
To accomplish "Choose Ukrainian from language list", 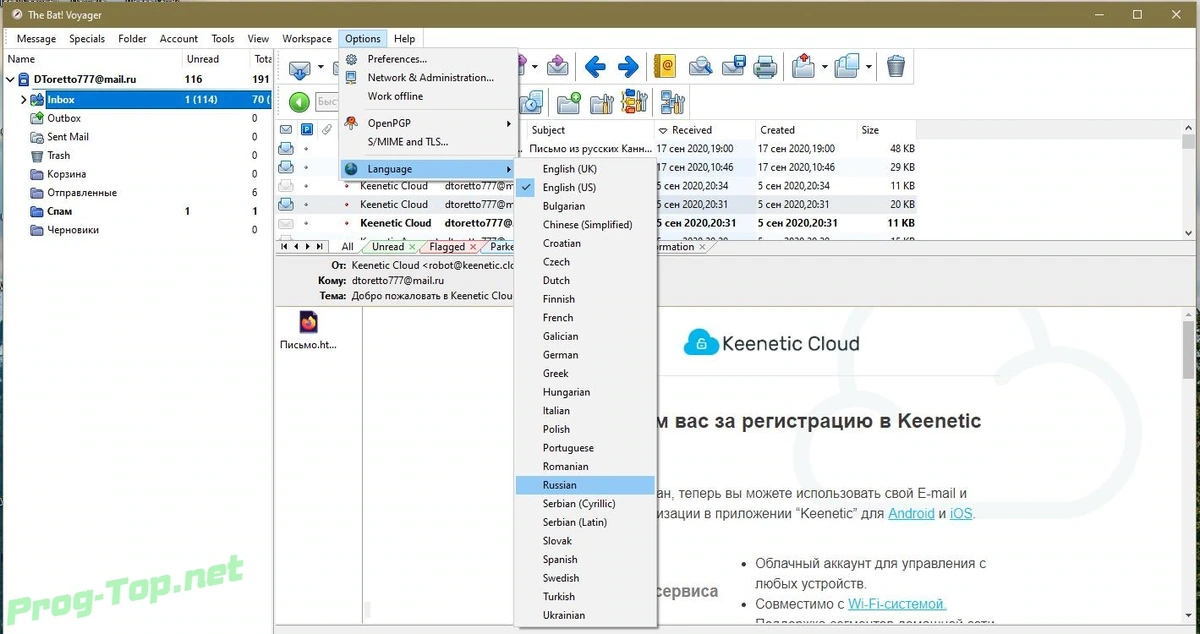I will (585, 615).
